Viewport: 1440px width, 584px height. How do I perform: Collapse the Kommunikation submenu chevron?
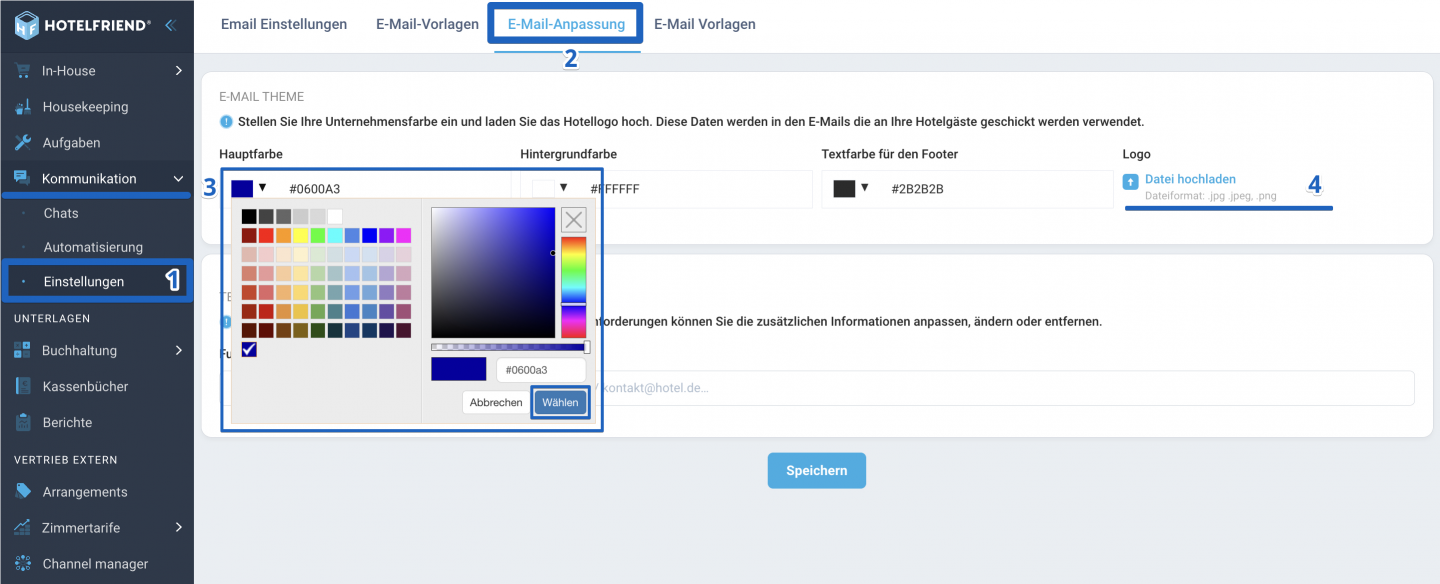coord(179,179)
